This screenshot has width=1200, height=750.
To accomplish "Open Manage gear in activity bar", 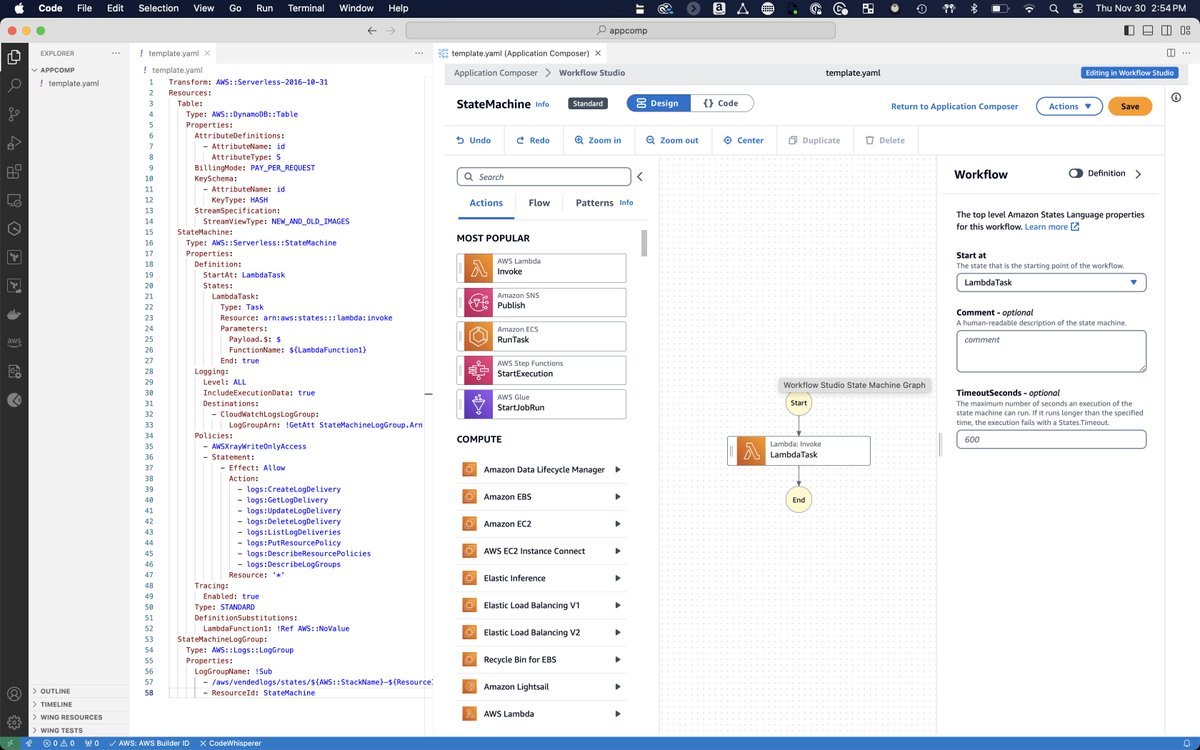I will 14,722.
